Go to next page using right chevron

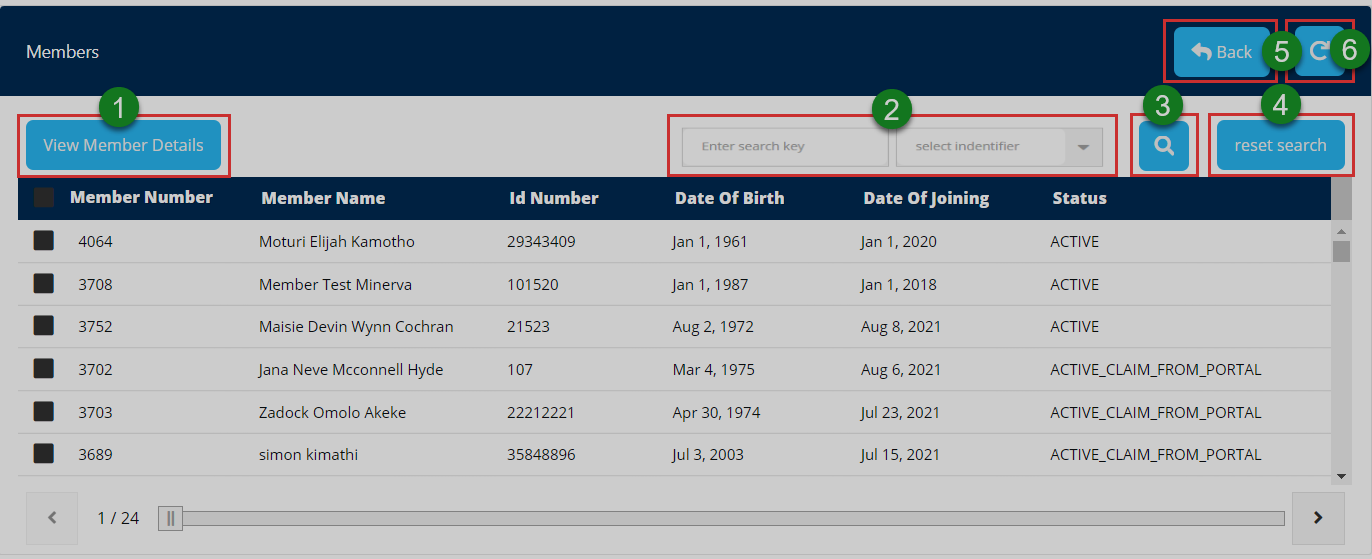tap(1317, 518)
